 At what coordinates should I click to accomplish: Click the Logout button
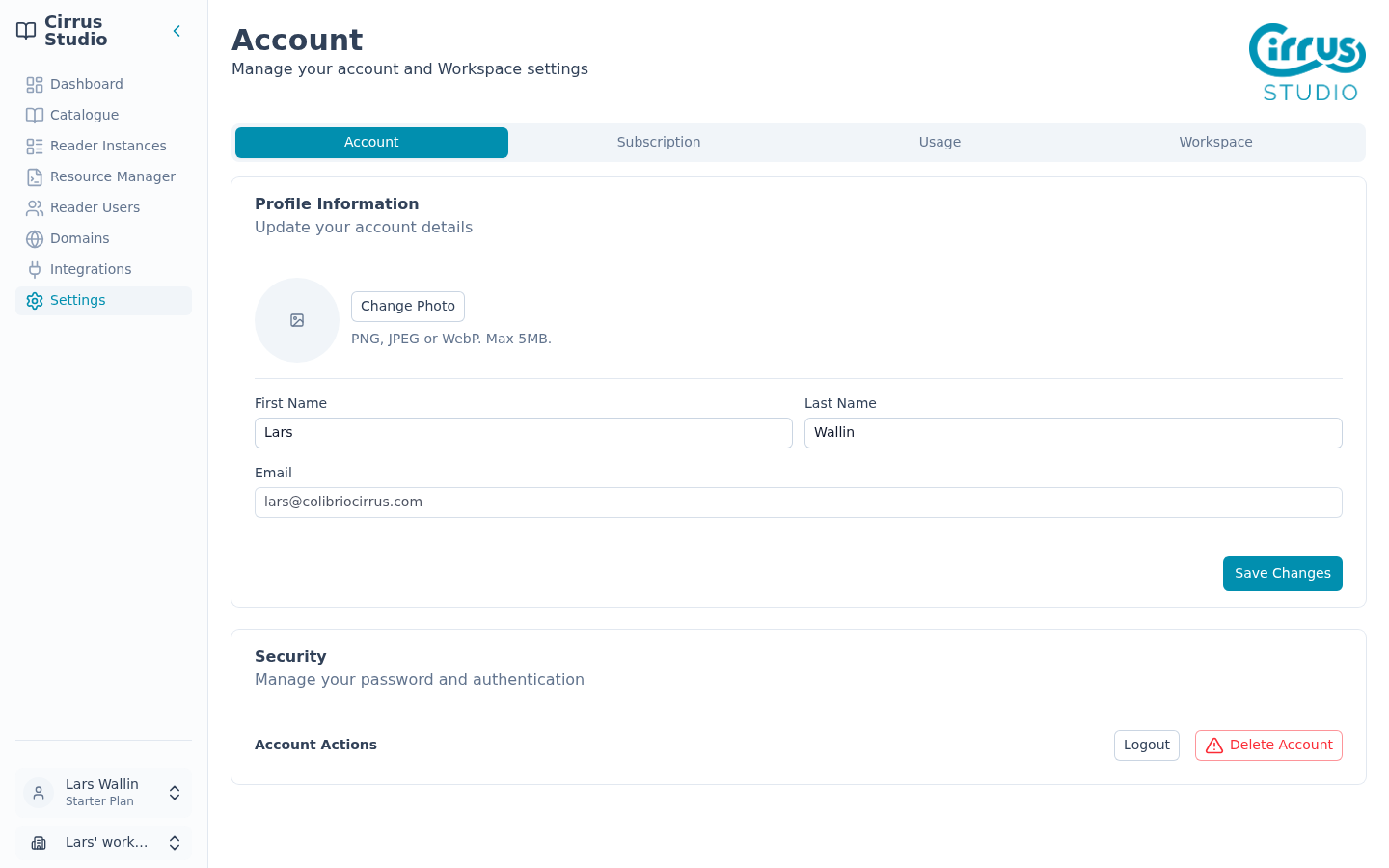[1147, 746]
